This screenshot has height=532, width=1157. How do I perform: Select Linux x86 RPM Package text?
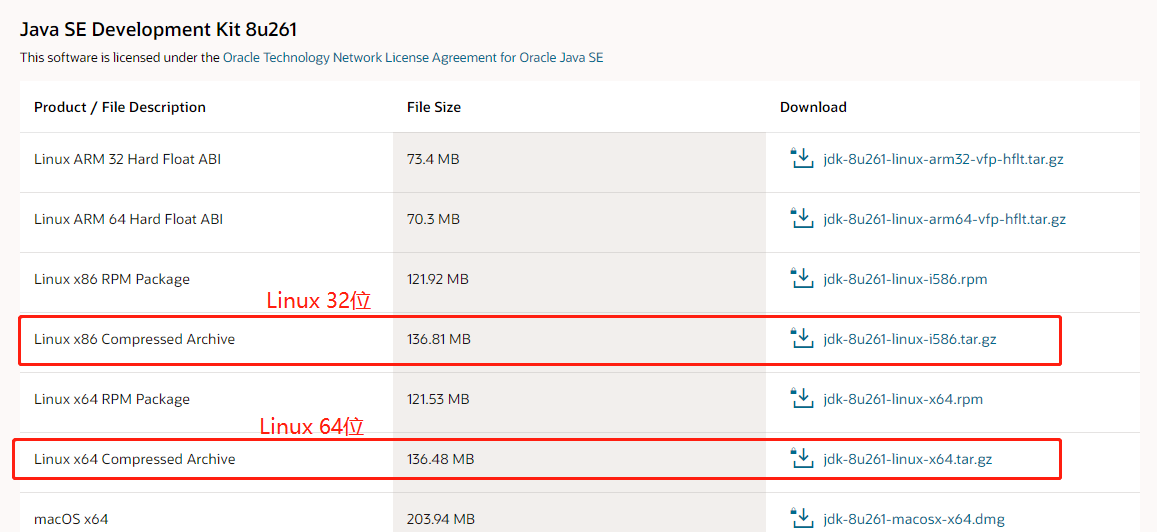click(111, 279)
